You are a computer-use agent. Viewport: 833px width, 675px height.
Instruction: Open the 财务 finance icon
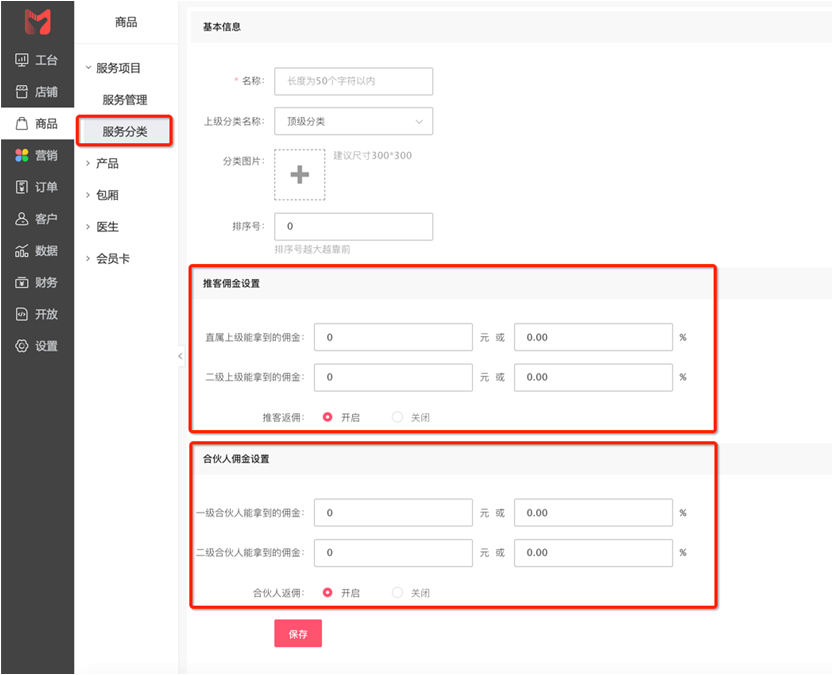pyautogui.click(x=22, y=283)
